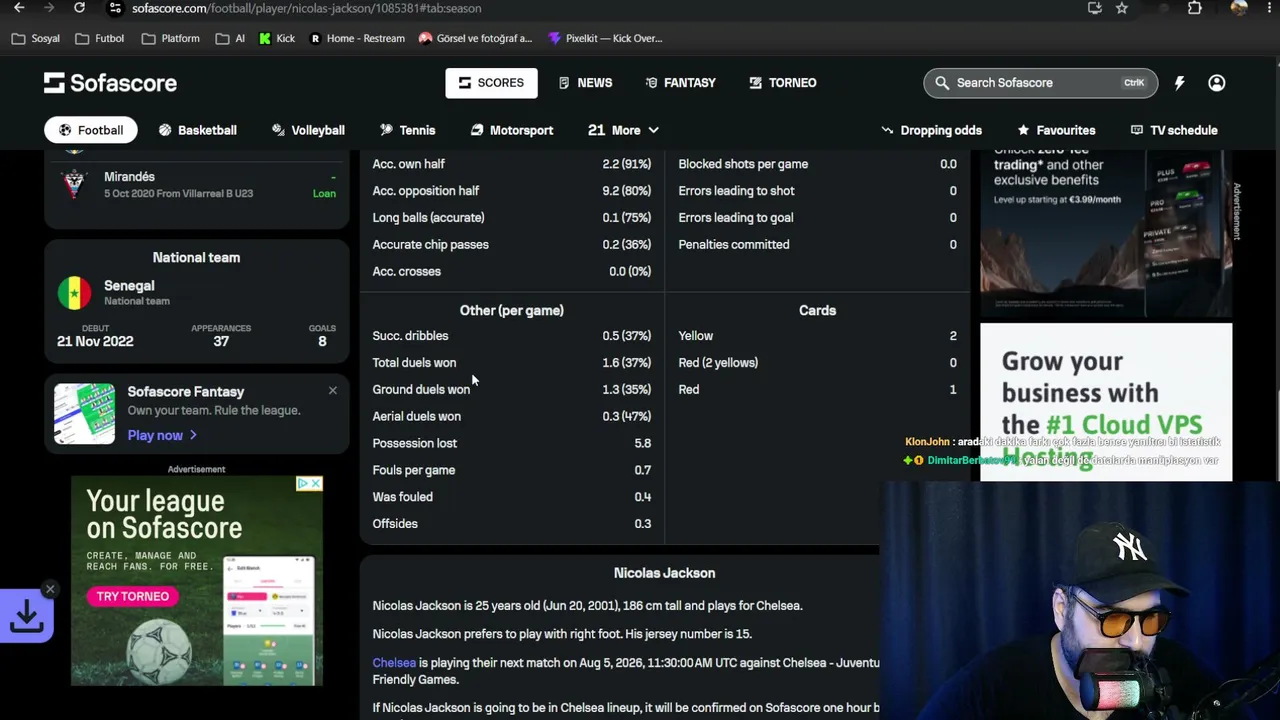Click the 'Errors leading to goal' label

coord(736,217)
